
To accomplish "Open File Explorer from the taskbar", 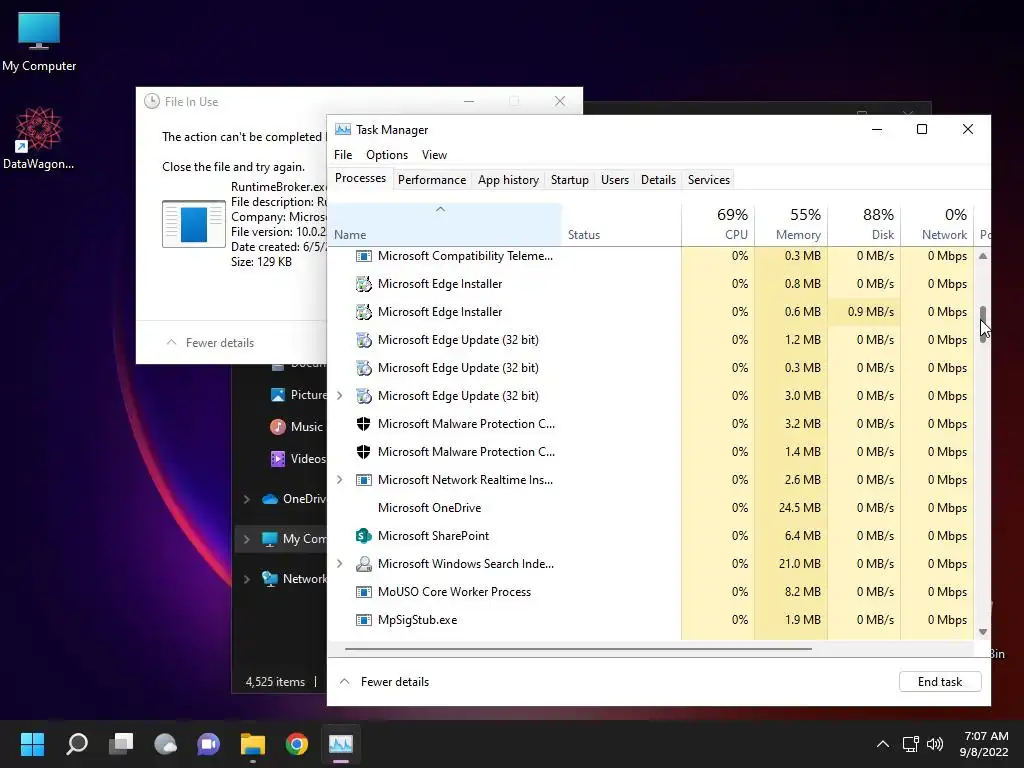I will (x=253, y=743).
